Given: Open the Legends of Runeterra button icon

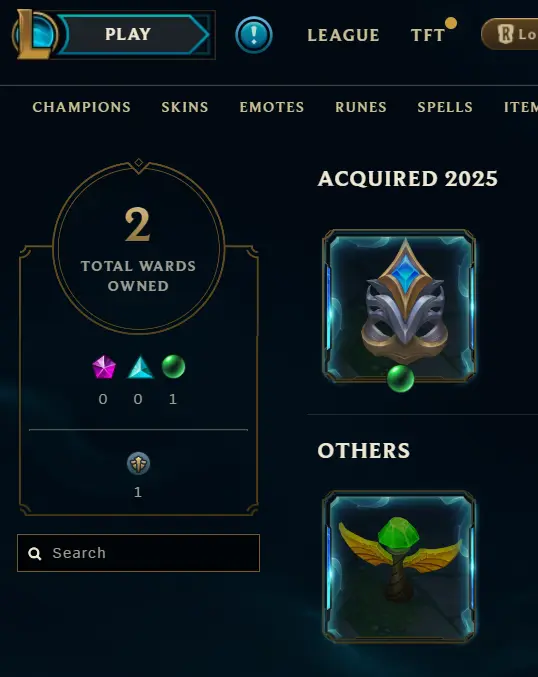Looking at the screenshot, I should click(506, 34).
